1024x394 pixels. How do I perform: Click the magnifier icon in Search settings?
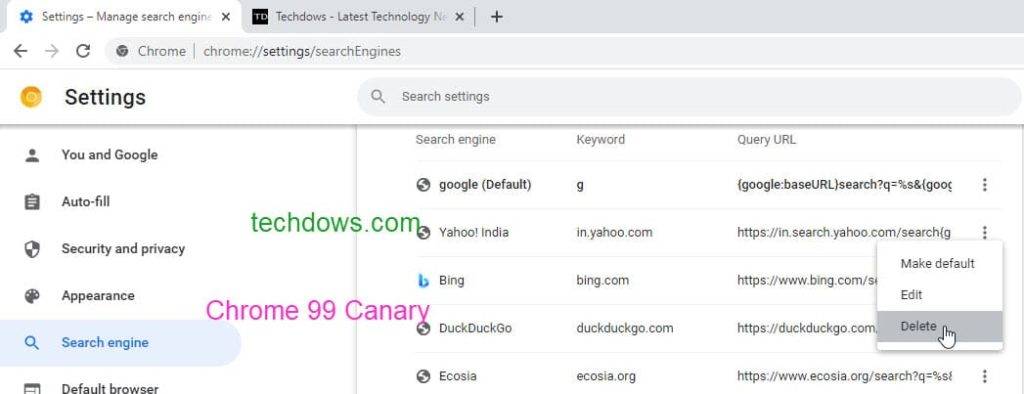pos(377,97)
